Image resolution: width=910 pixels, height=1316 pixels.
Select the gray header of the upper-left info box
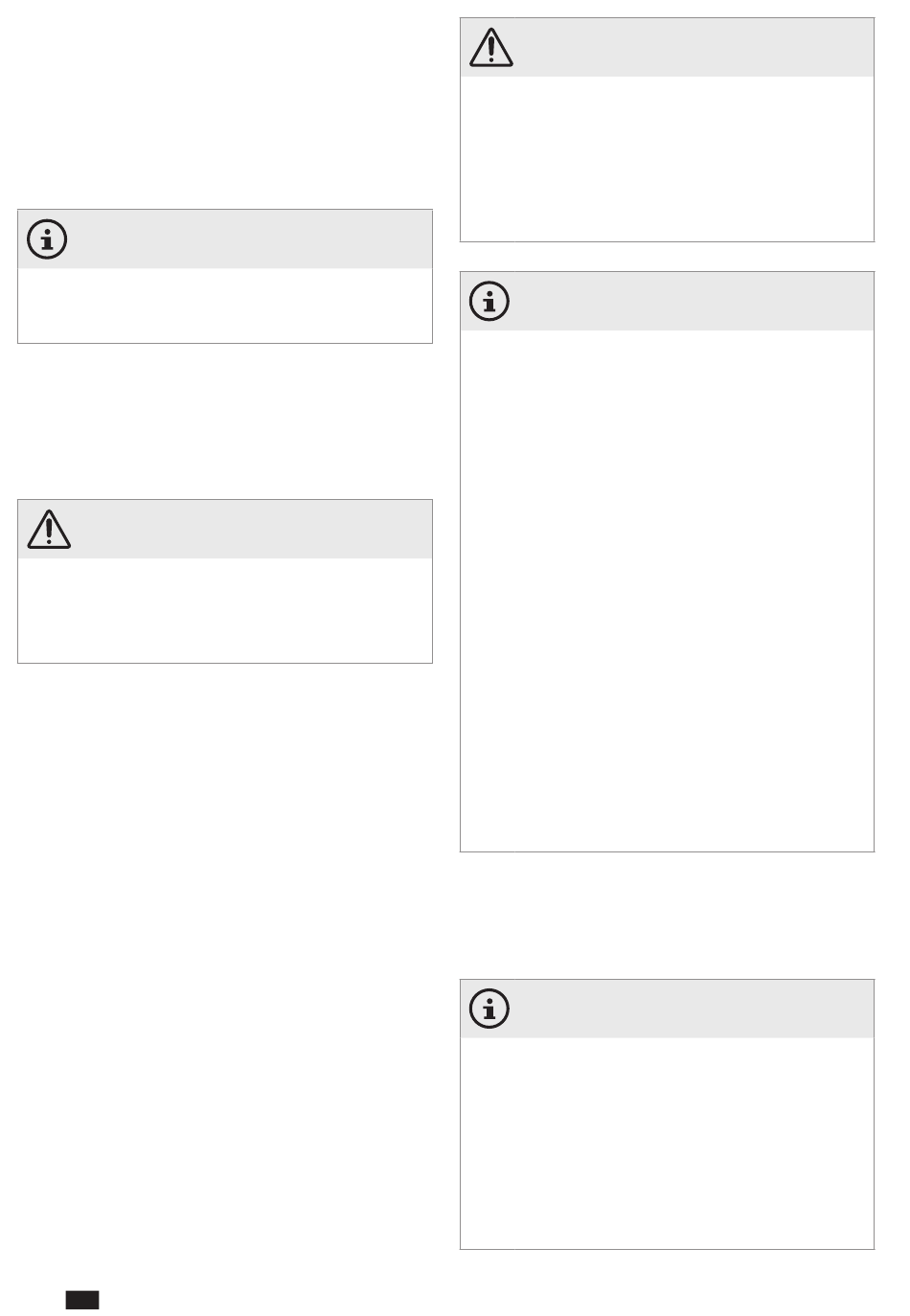[x=225, y=239]
